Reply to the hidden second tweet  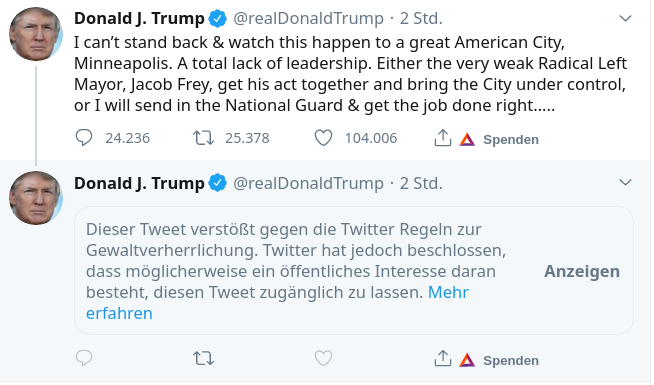pos(84,358)
